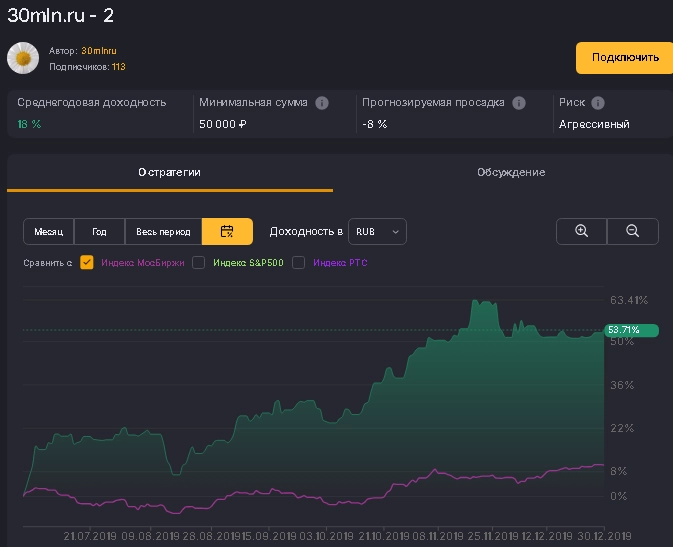Enable the Индекс S&P500 comparison checkbox

tap(199, 263)
